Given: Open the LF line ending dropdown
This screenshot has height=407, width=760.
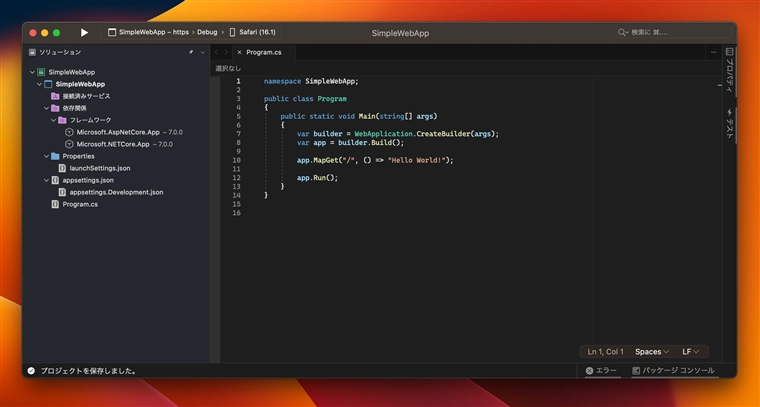Looking at the screenshot, I should coord(691,352).
